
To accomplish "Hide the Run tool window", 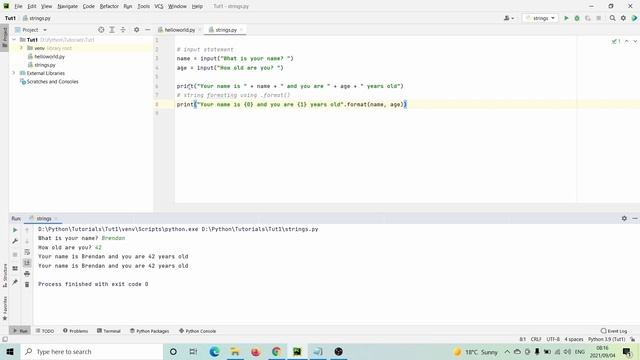I will pyautogui.click(x=635, y=218).
